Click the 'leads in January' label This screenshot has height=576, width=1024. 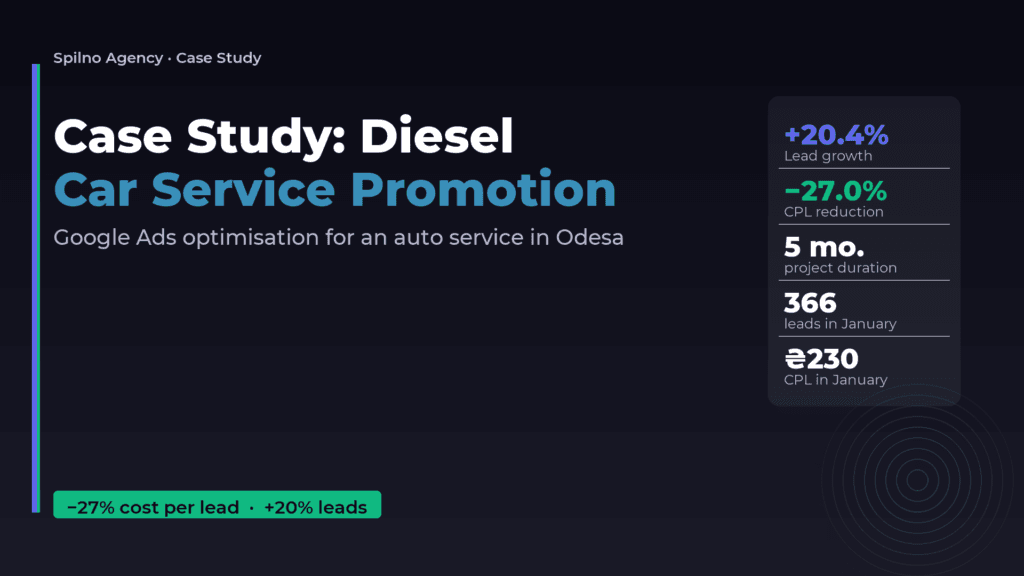pos(840,324)
